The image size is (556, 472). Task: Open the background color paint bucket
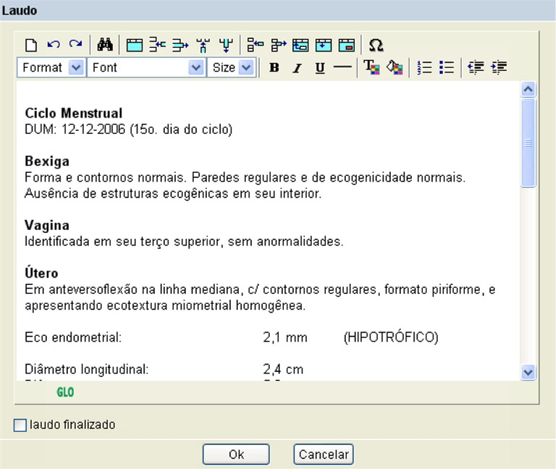[394, 67]
